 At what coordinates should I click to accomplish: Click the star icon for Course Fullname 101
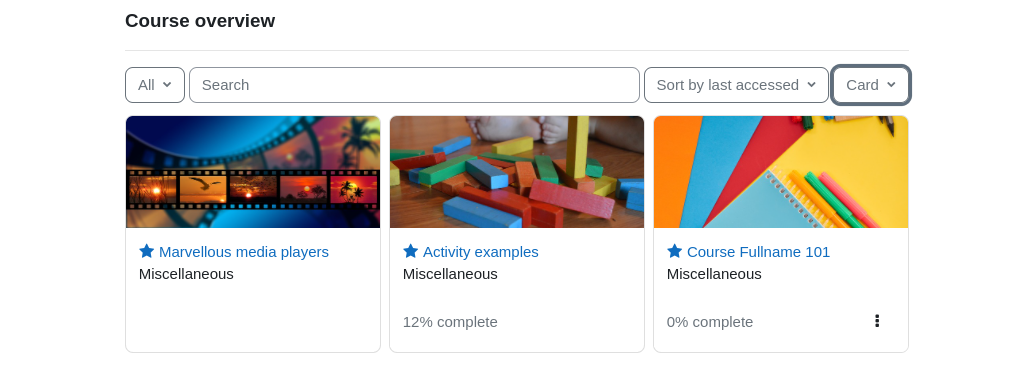coord(675,251)
